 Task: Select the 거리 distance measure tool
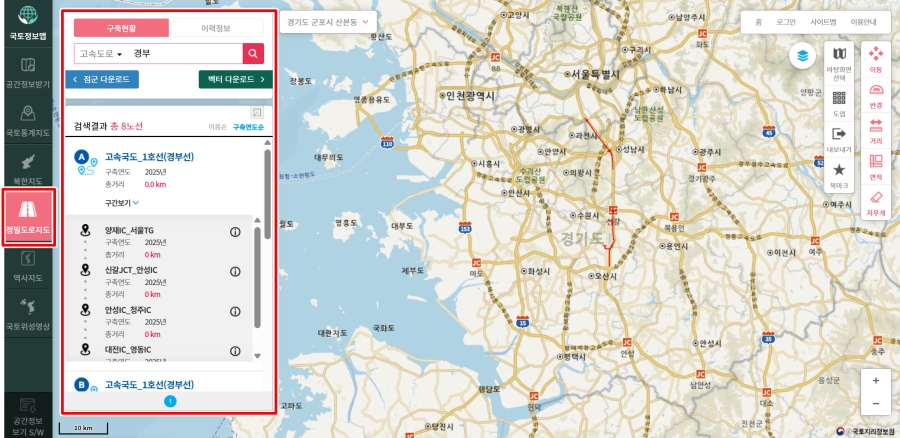pyautogui.click(x=875, y=131)
